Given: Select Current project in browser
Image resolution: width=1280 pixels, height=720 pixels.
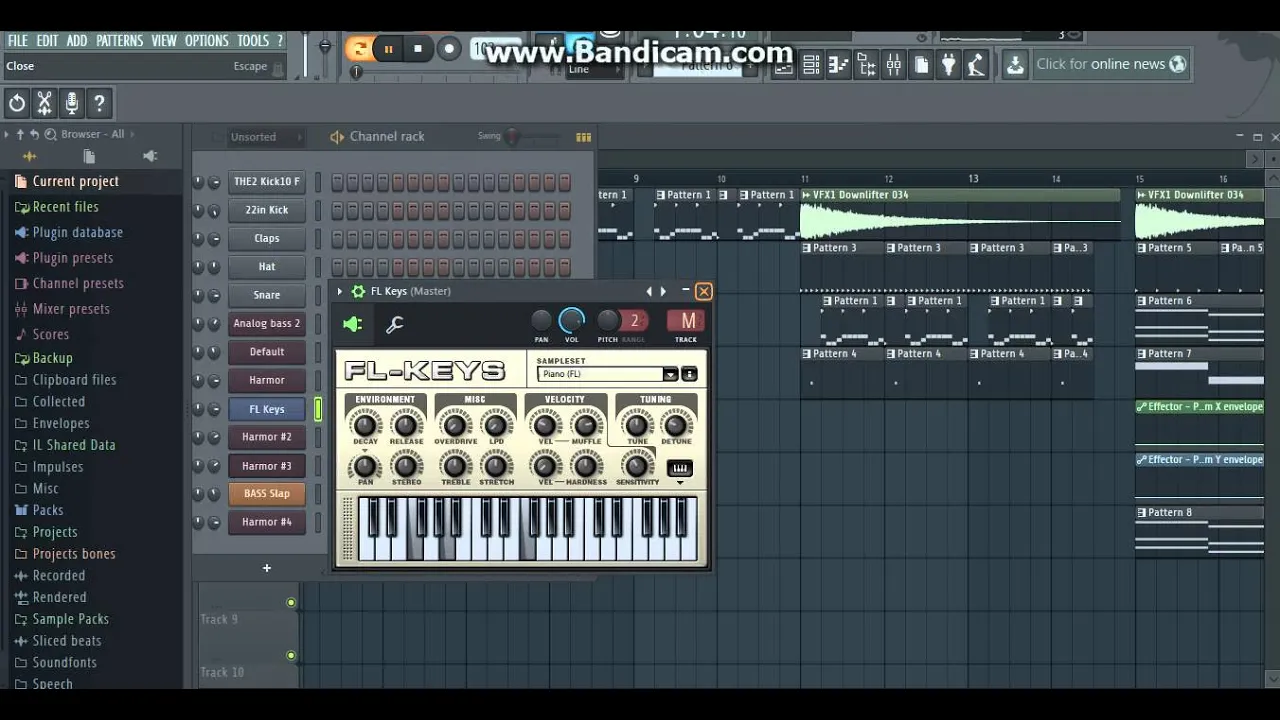Looking at the screenshot, I should tap(75, 181).
